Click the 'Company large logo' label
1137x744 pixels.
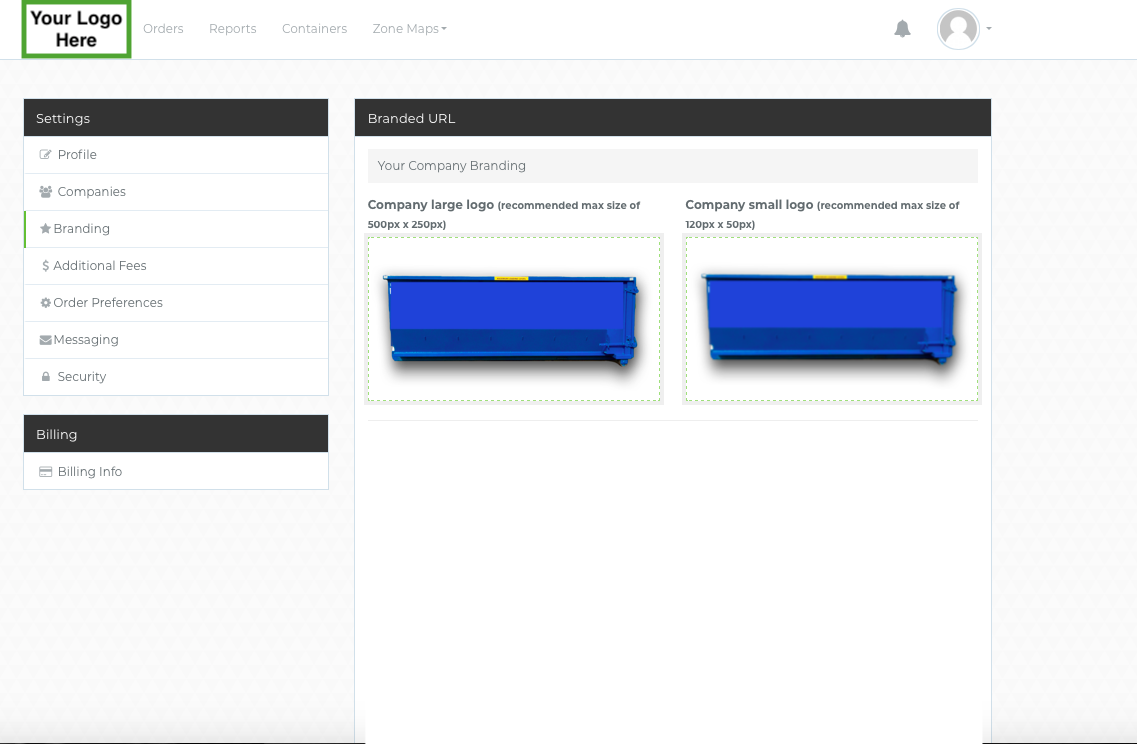pyautogui.click(x=431, y=204)
